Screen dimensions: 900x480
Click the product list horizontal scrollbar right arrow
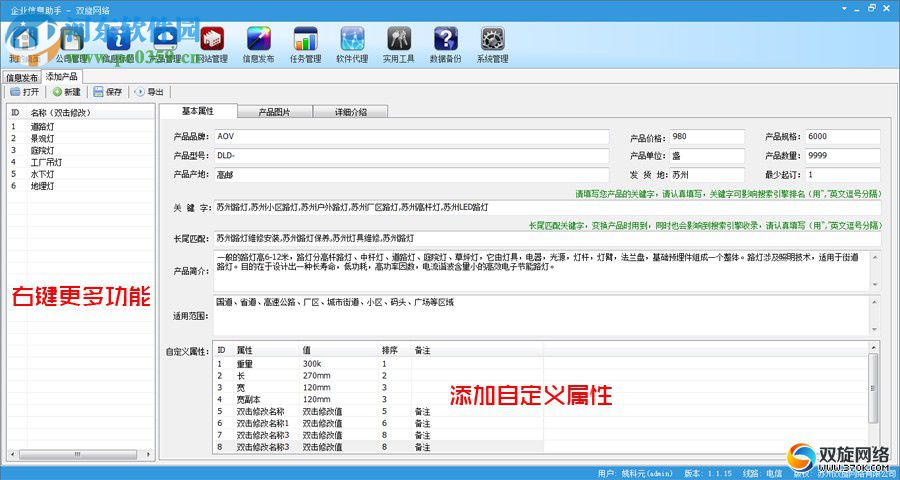pos(149,454)
